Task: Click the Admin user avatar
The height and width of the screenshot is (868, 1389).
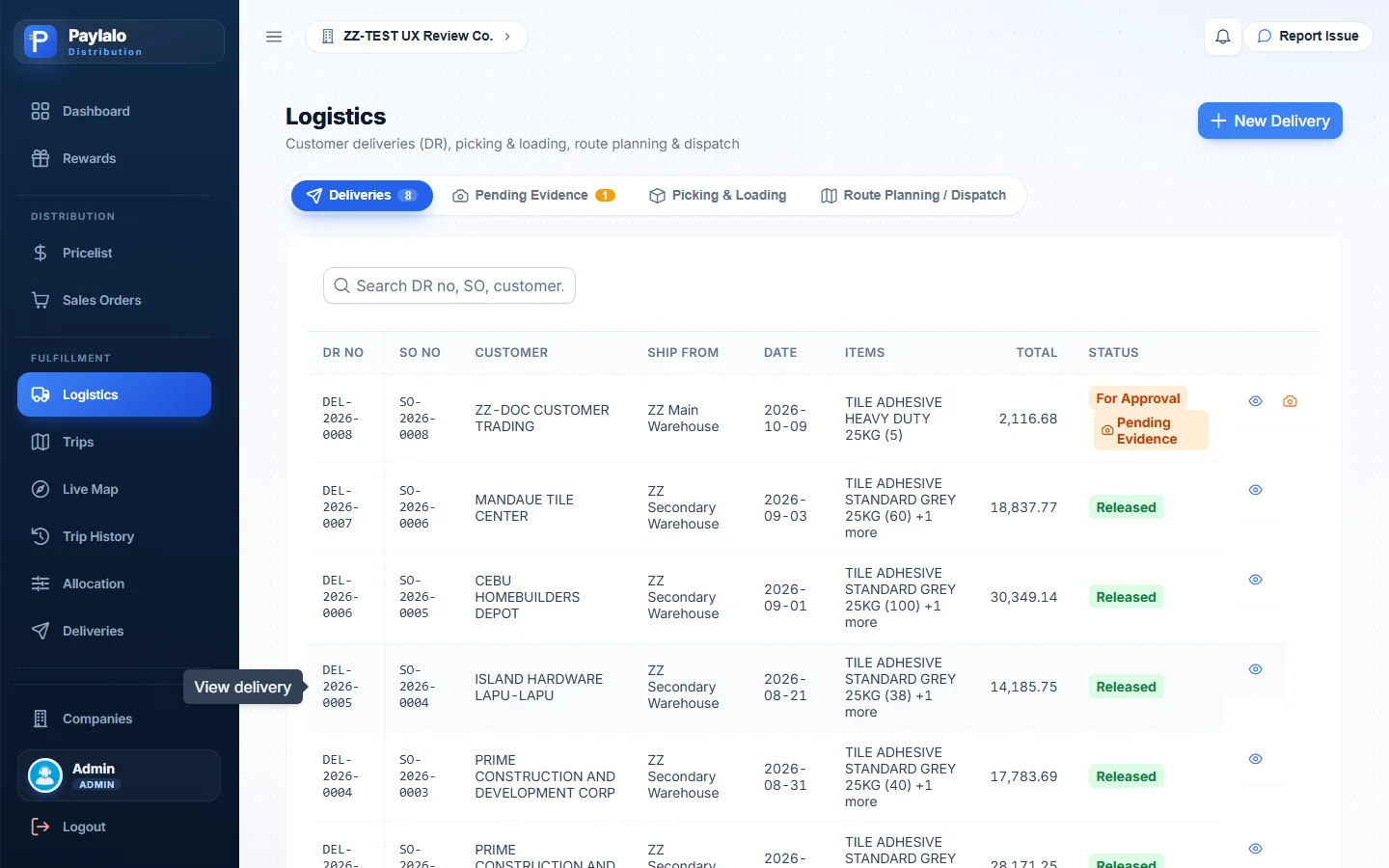Action: (x=45, y=775)
